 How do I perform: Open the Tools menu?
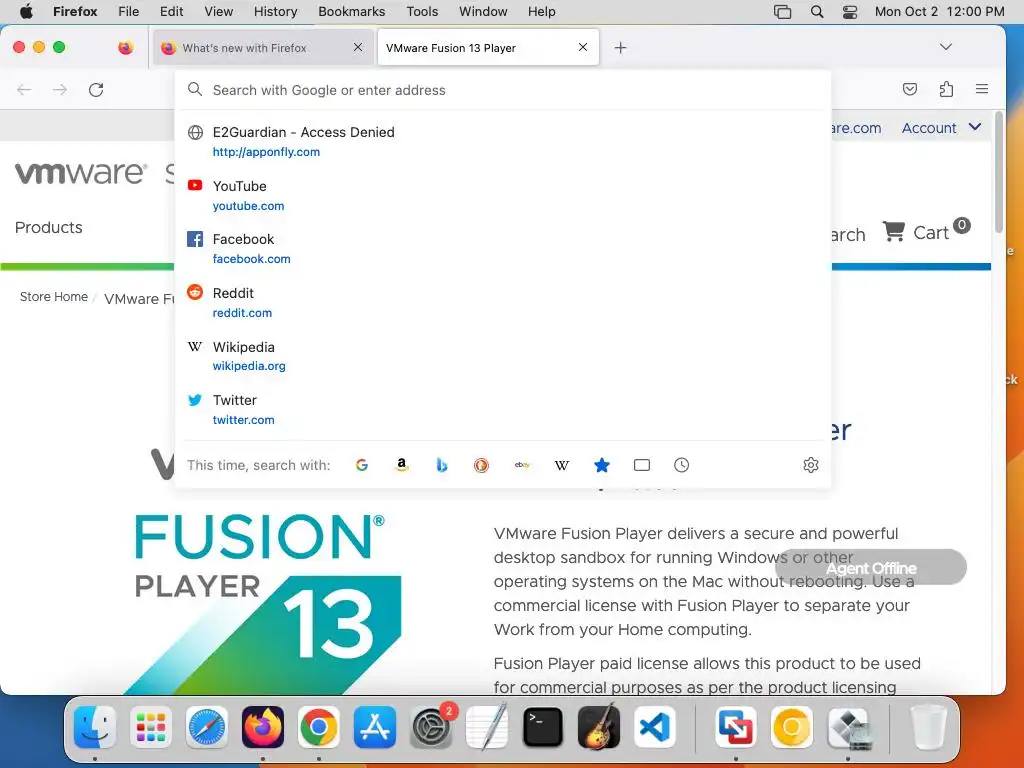422,11
